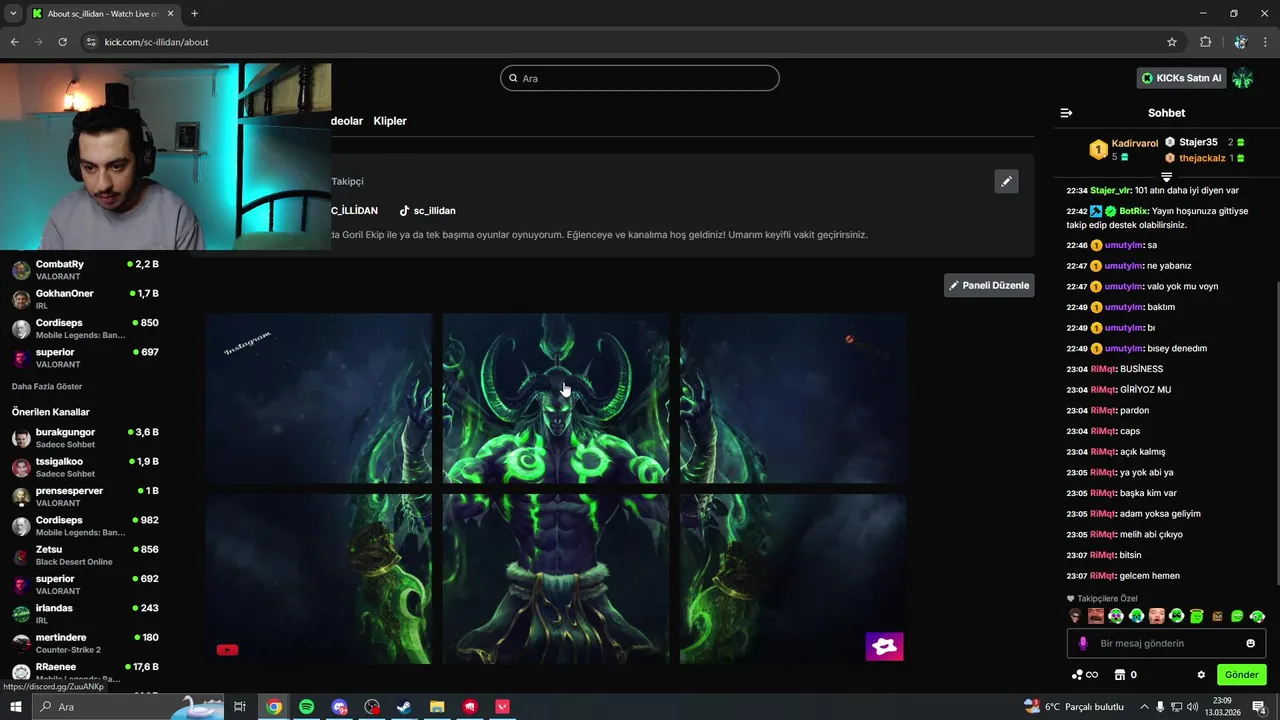Viewport: 1280px width, 720px height.
Task: Insert the green speech bubble emote
Action: (1237, 616)
